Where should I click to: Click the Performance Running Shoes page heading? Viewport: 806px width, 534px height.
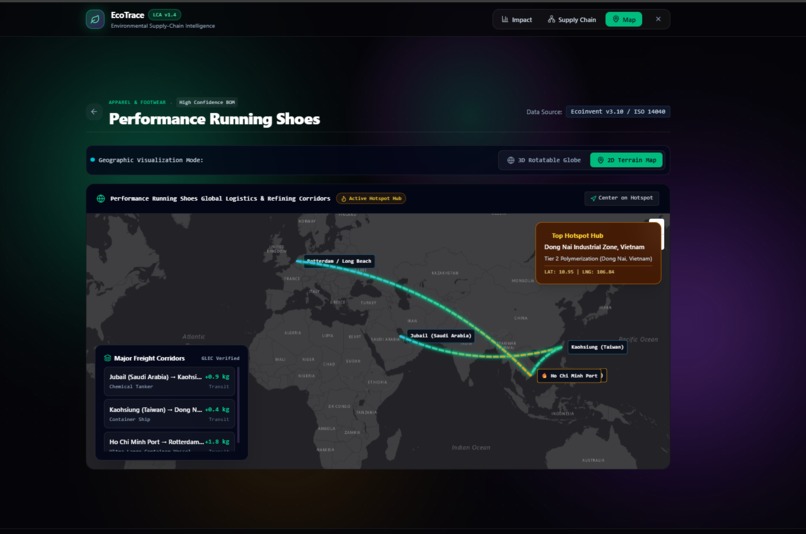[214, 119]
